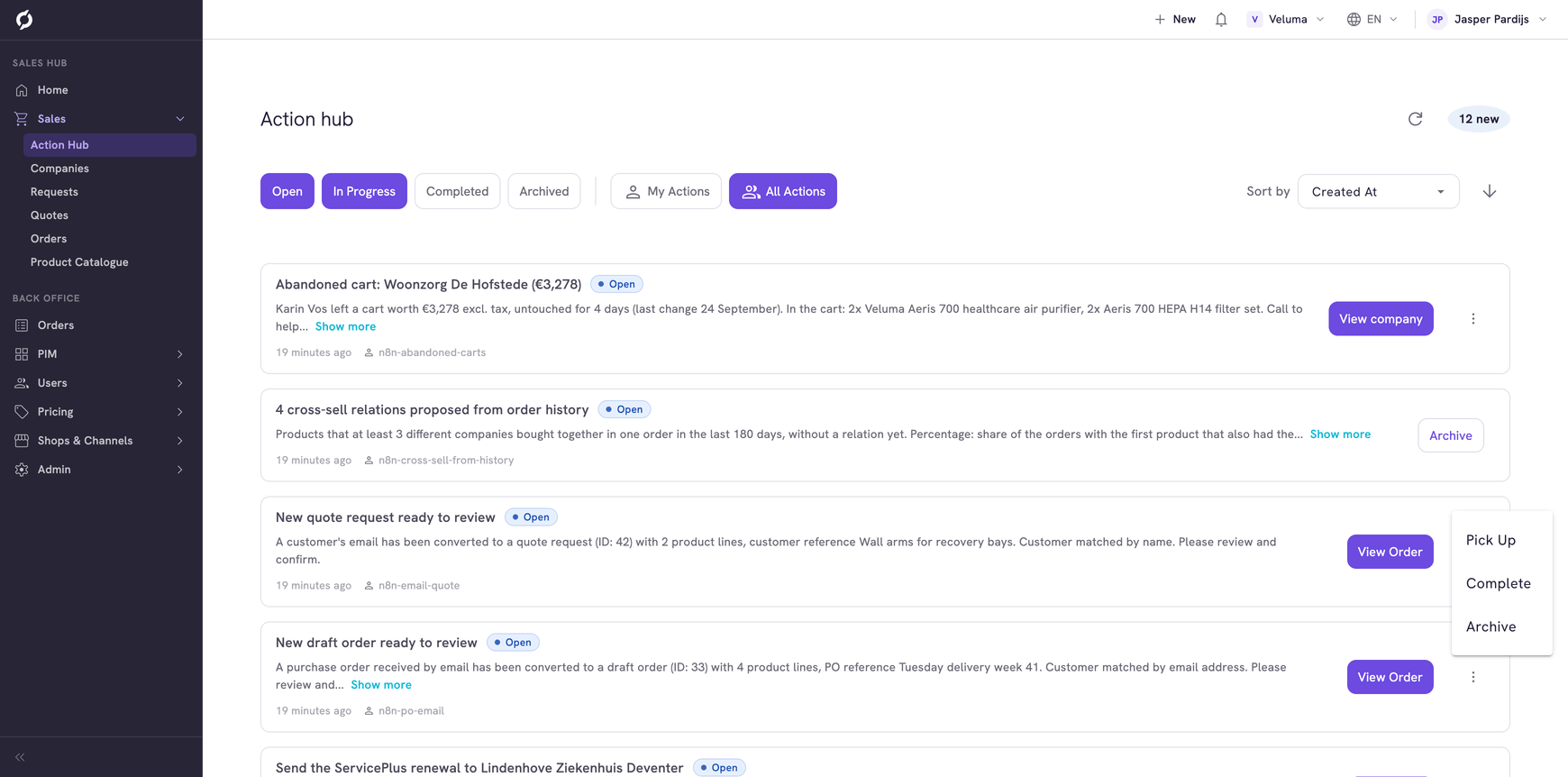
Task: Click the PIM grid icon
Action: click(22, 354)
